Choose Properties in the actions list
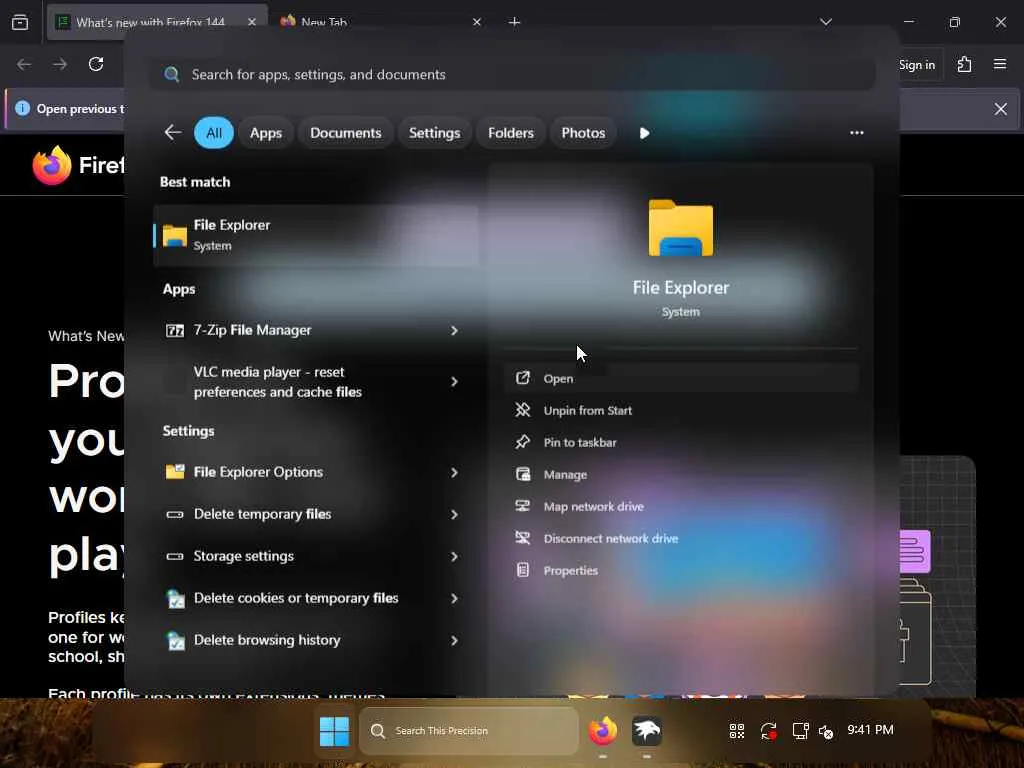Viewport: 1024px width, 768px height. (x=680, y=570)
